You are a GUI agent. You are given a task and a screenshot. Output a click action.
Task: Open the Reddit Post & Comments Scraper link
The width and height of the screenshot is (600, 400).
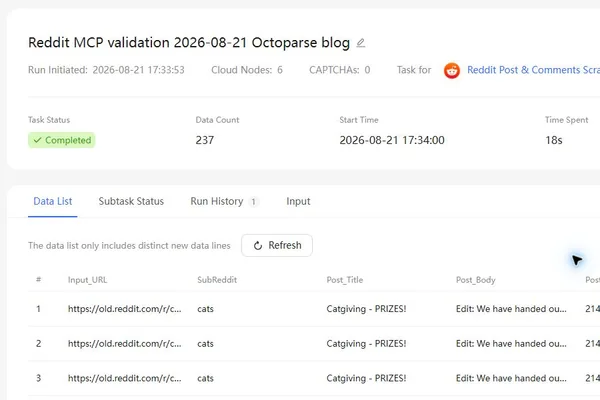[x=533, y=70]
